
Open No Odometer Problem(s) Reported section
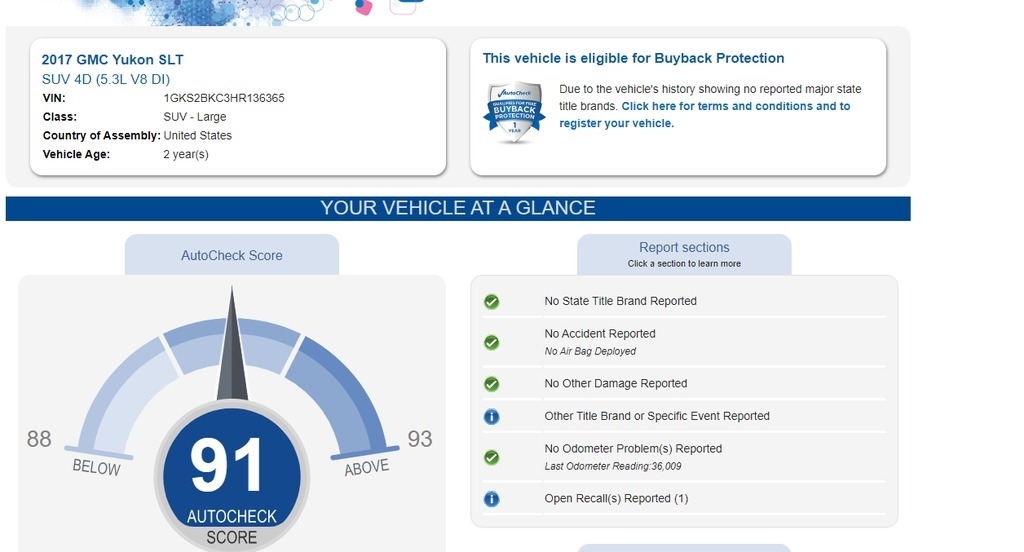(x=633, y=449)
